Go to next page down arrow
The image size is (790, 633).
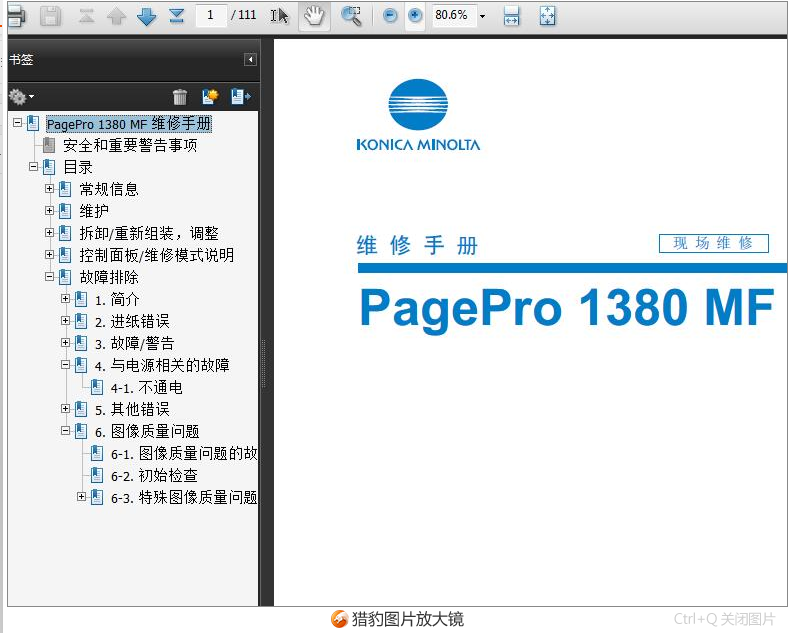pyautogui.click(x=147, y=16)
